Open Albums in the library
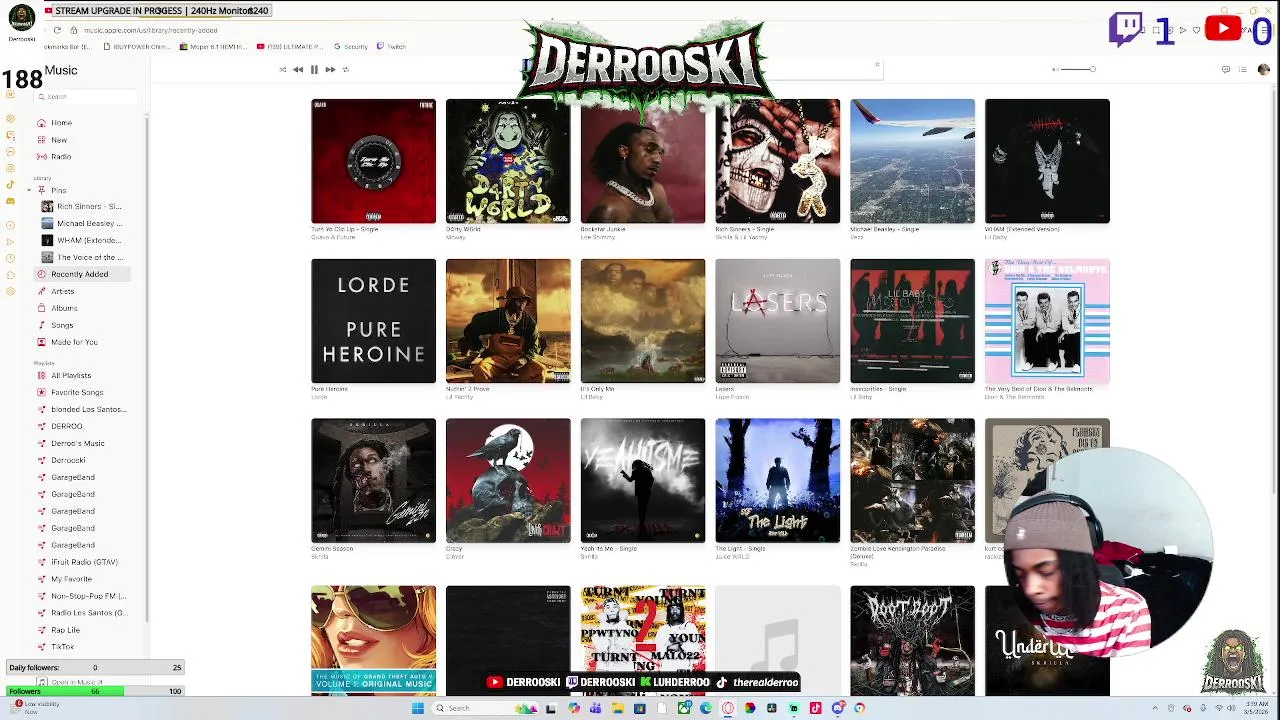Screen dimensions: 1280x720 point(64,308)
